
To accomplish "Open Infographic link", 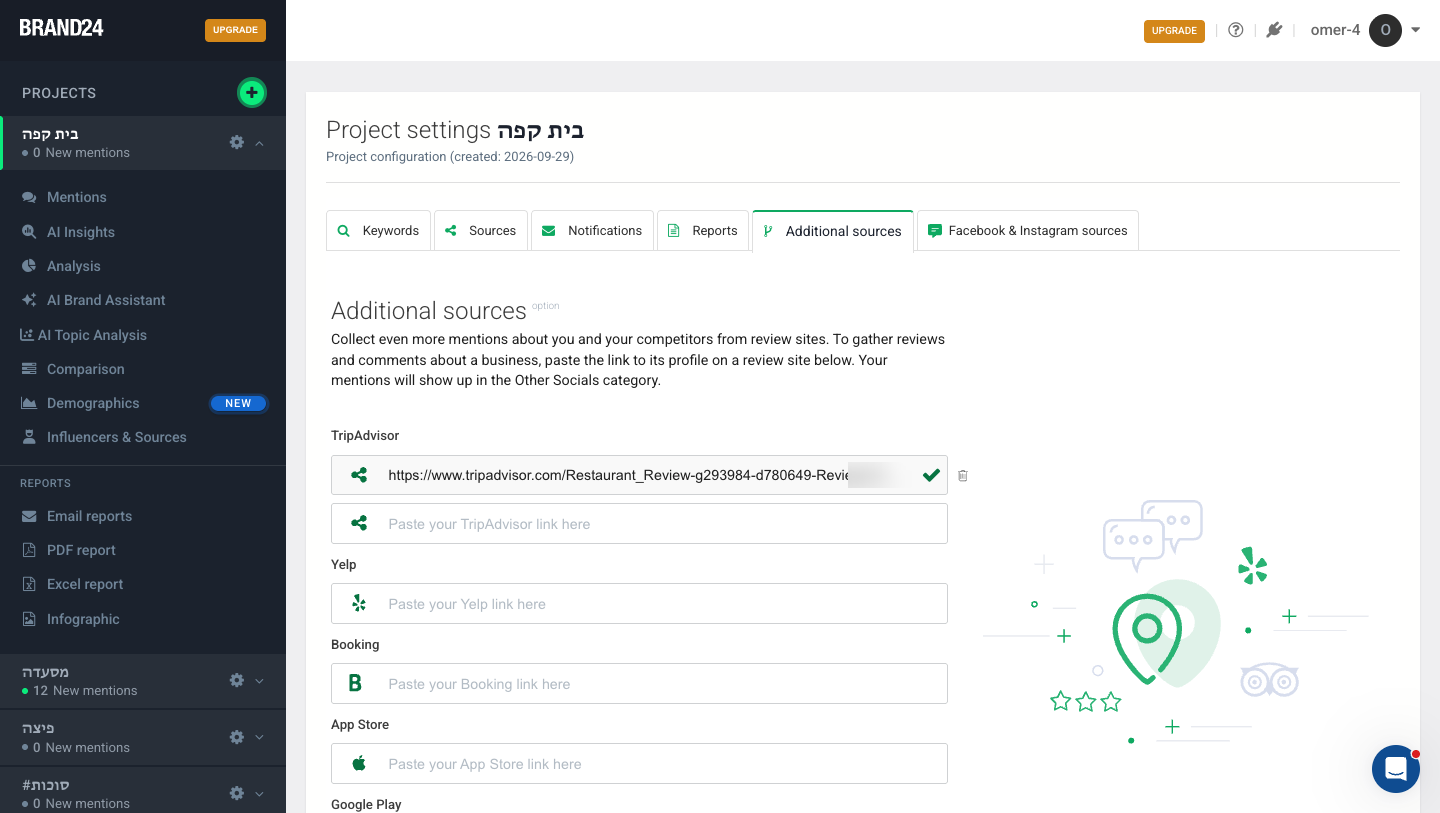I will click(83, 619).
